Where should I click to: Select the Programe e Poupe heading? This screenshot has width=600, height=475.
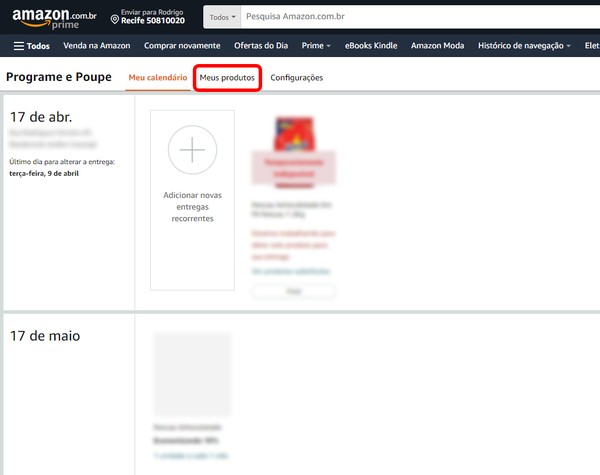pos(59,77)
